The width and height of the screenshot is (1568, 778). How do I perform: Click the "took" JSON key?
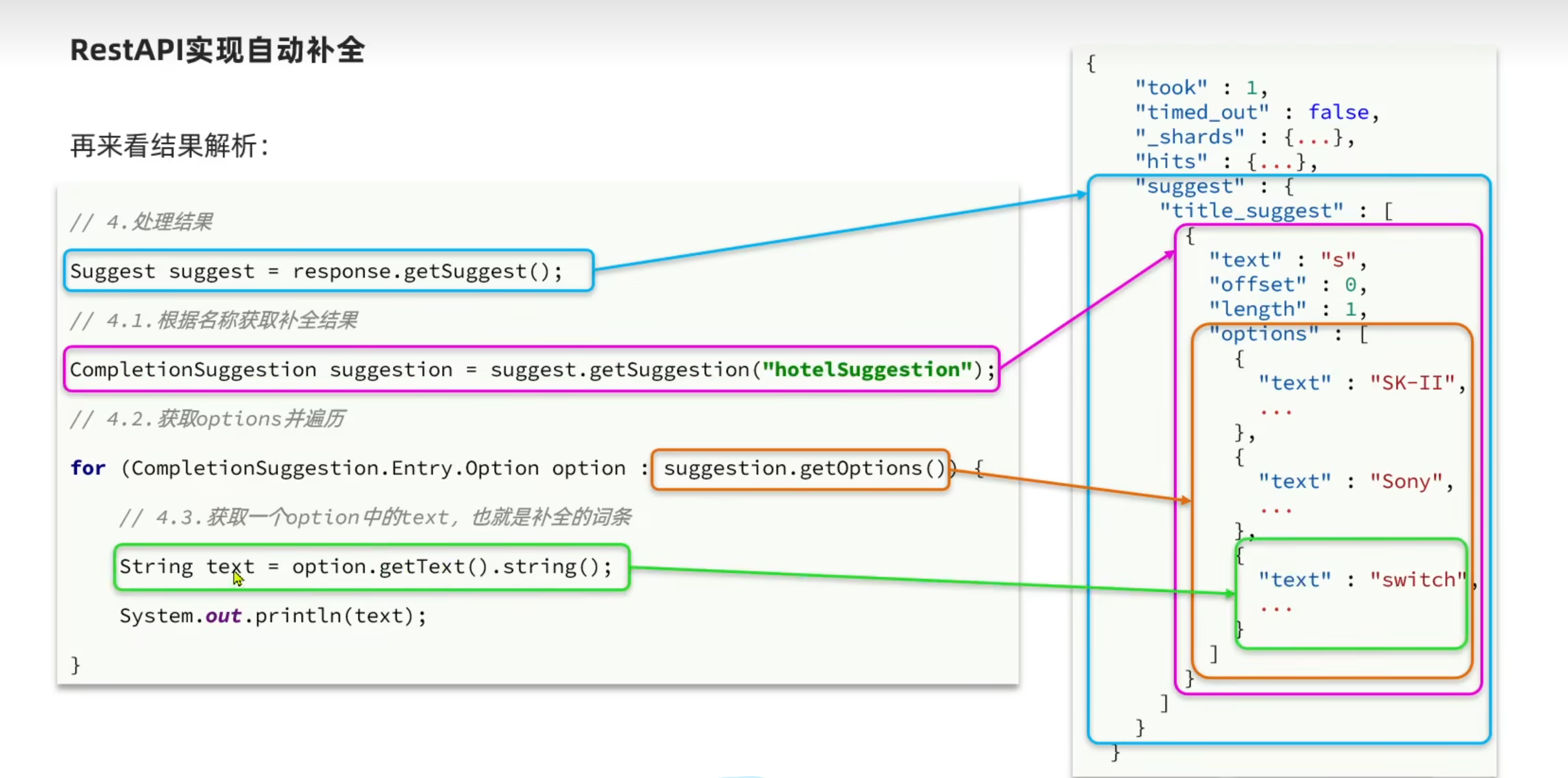coord(1171,88)
